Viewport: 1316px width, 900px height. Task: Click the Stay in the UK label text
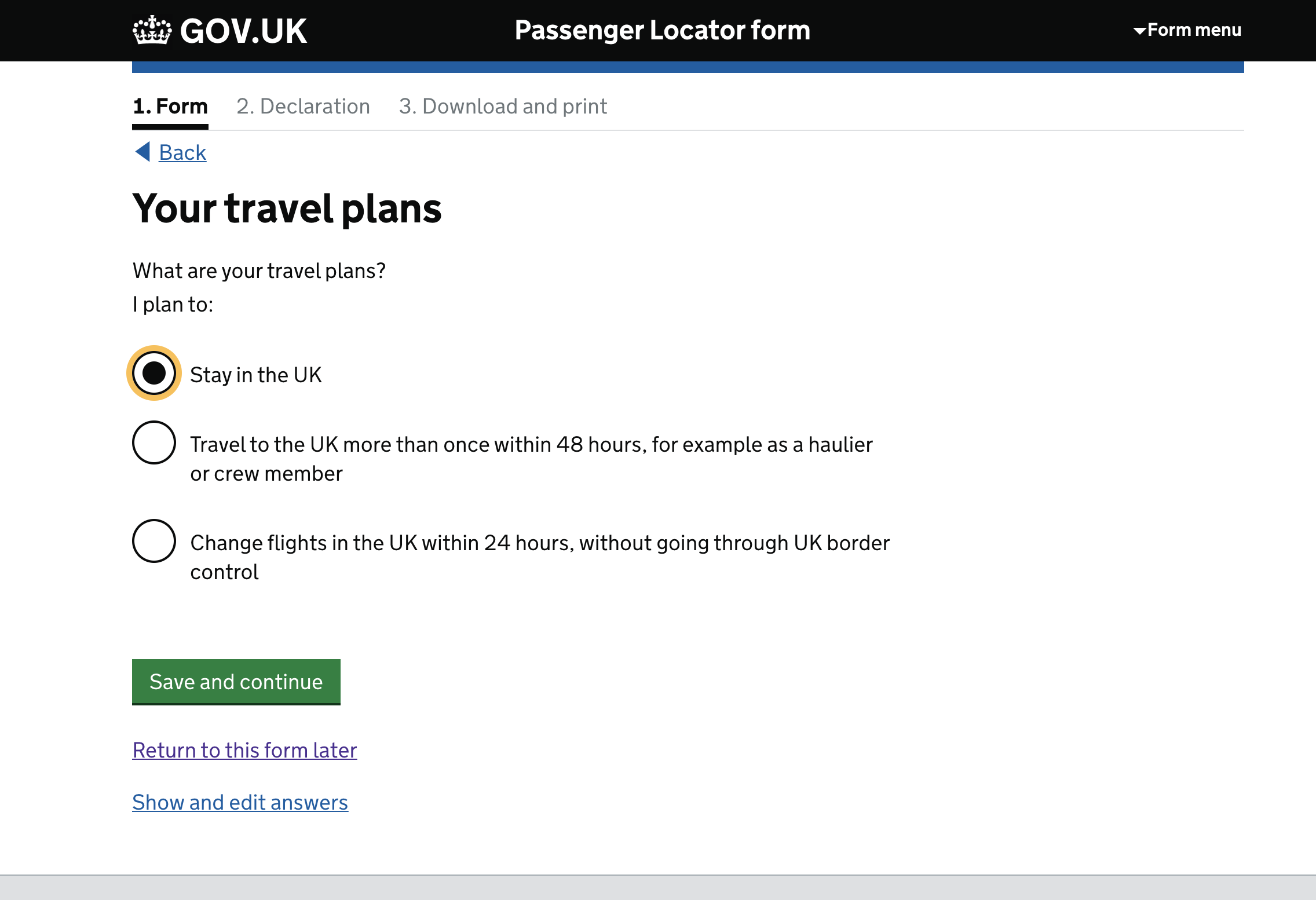point(255,375)
